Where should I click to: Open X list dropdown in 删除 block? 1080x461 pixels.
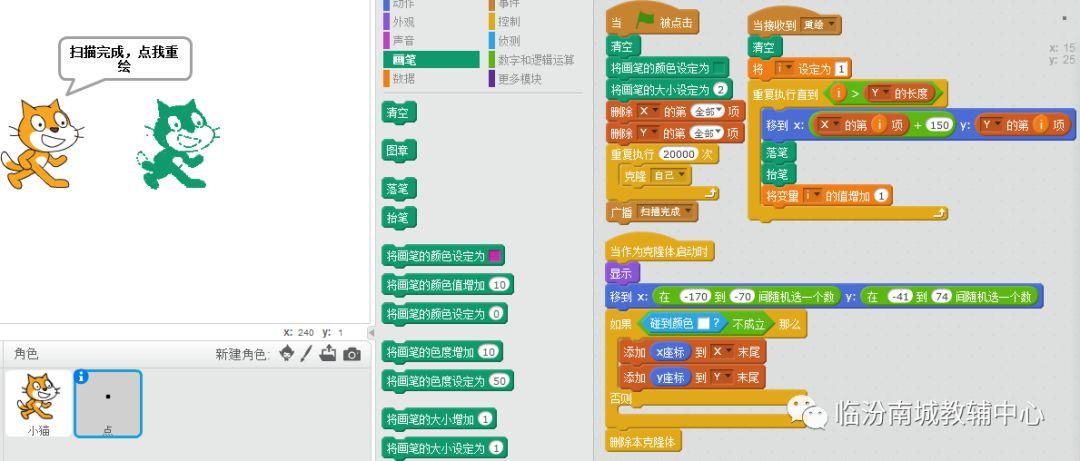(x=648, y=111)
